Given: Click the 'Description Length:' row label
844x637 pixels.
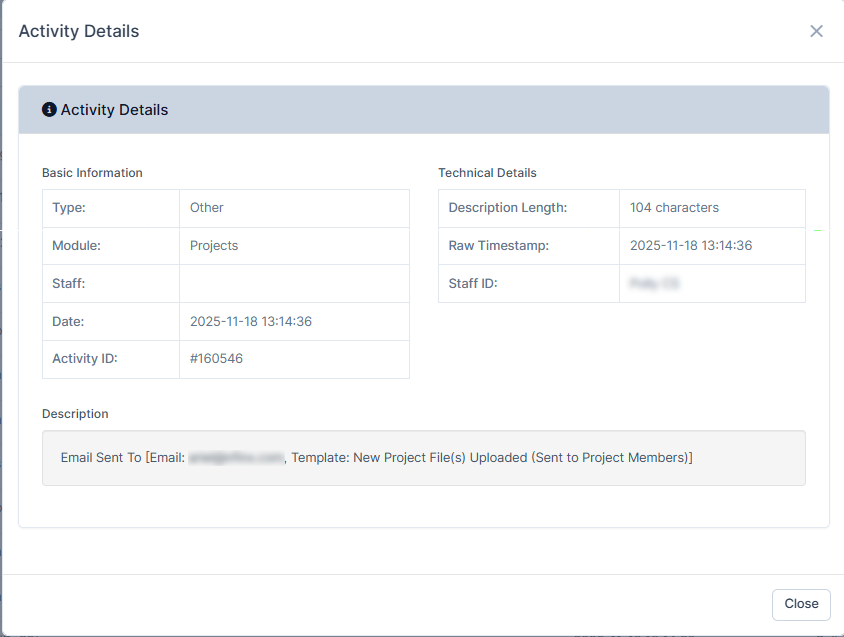Looking at the screenshot, I should pyautogui.click(x=507, y=208).
